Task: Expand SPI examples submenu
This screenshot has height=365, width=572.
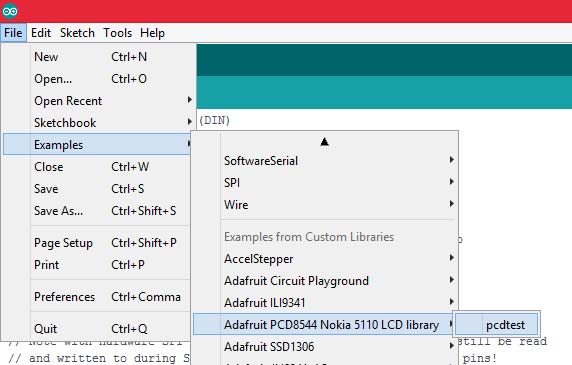Action: [x=325, y=182]
